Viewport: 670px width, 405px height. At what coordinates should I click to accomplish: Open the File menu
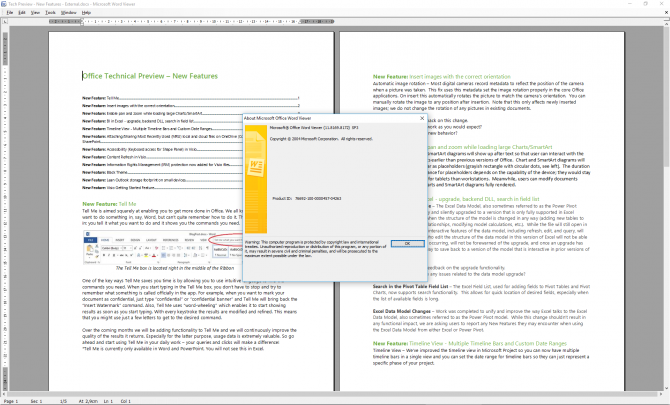[9, 13]
